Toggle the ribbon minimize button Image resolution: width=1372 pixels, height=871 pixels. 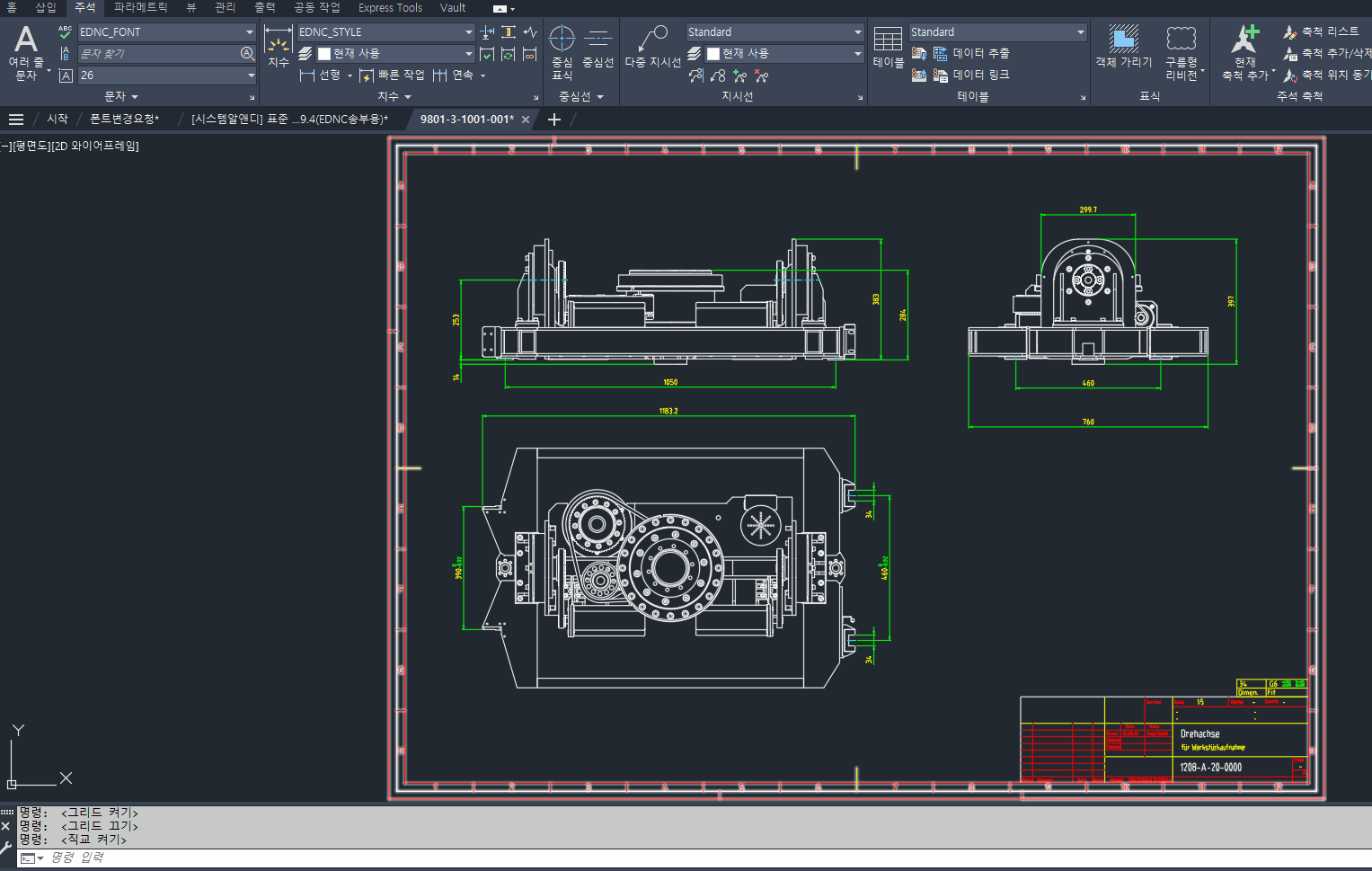point(500,9)
